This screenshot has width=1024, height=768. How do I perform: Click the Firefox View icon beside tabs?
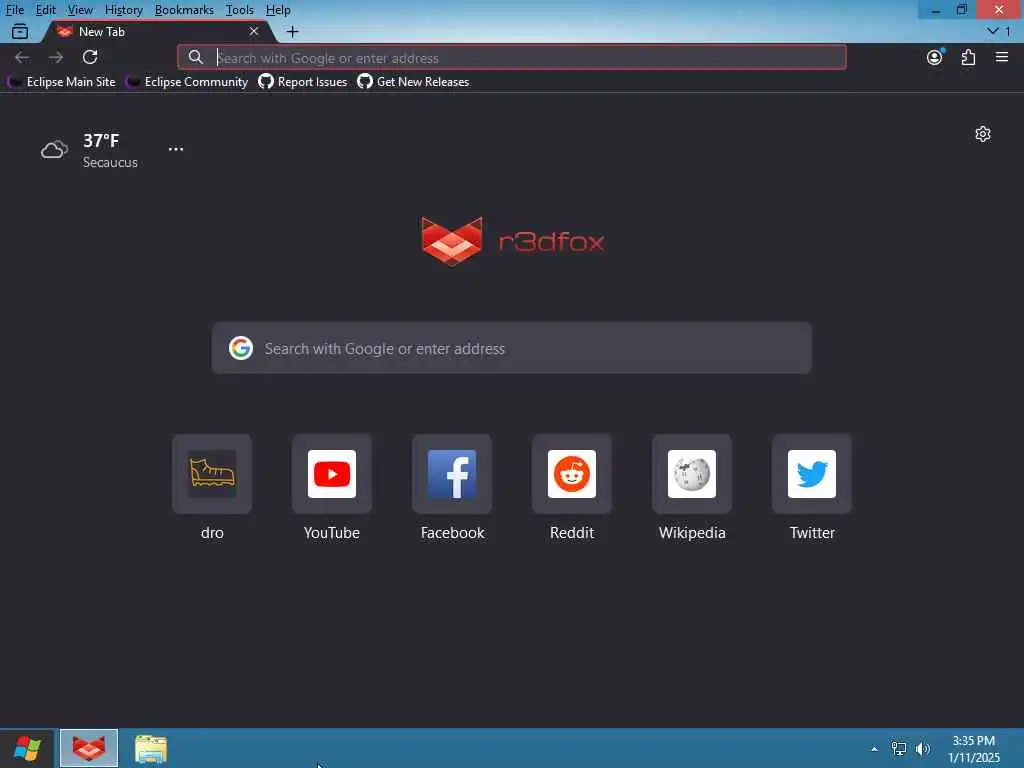(x=20, y=31)
